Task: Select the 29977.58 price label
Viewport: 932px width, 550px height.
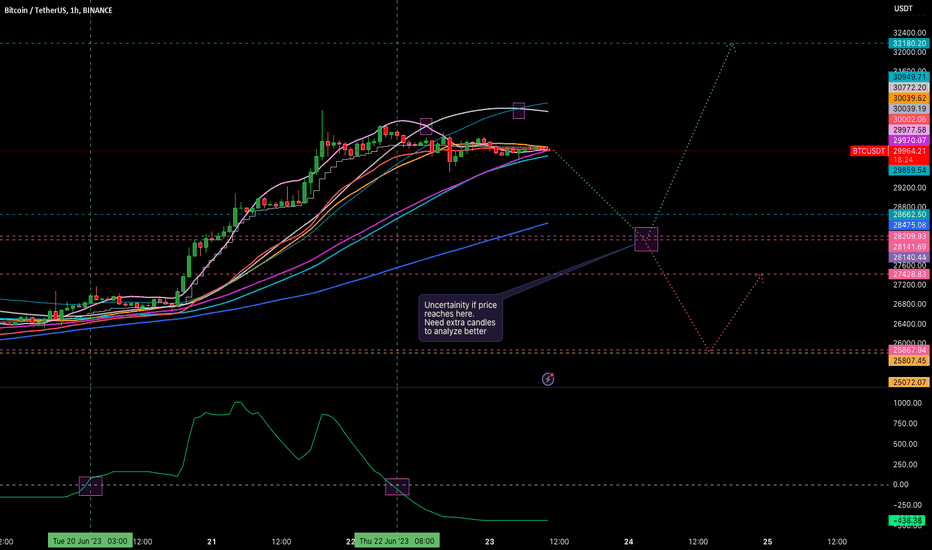Action: (x=909, y=130)
